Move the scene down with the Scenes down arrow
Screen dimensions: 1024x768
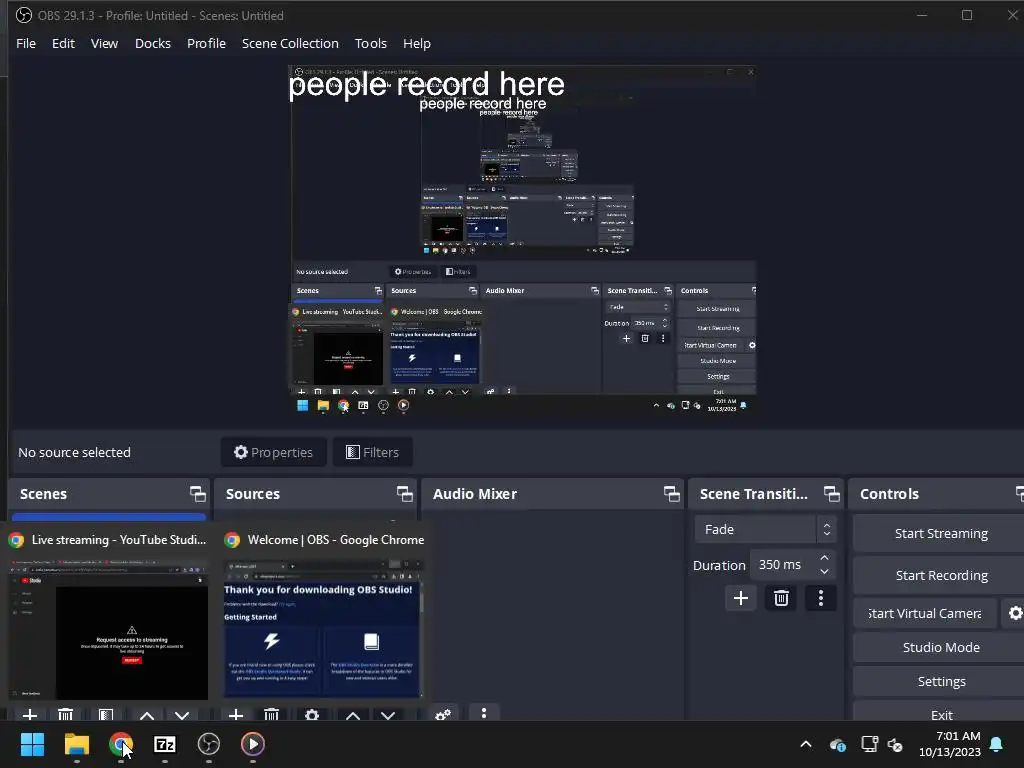[182, 715]
